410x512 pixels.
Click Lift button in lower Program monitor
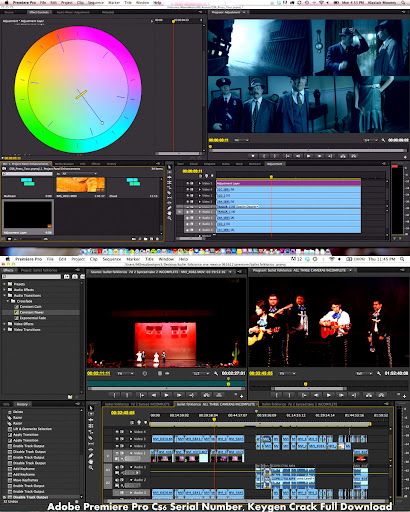(369, 395)
